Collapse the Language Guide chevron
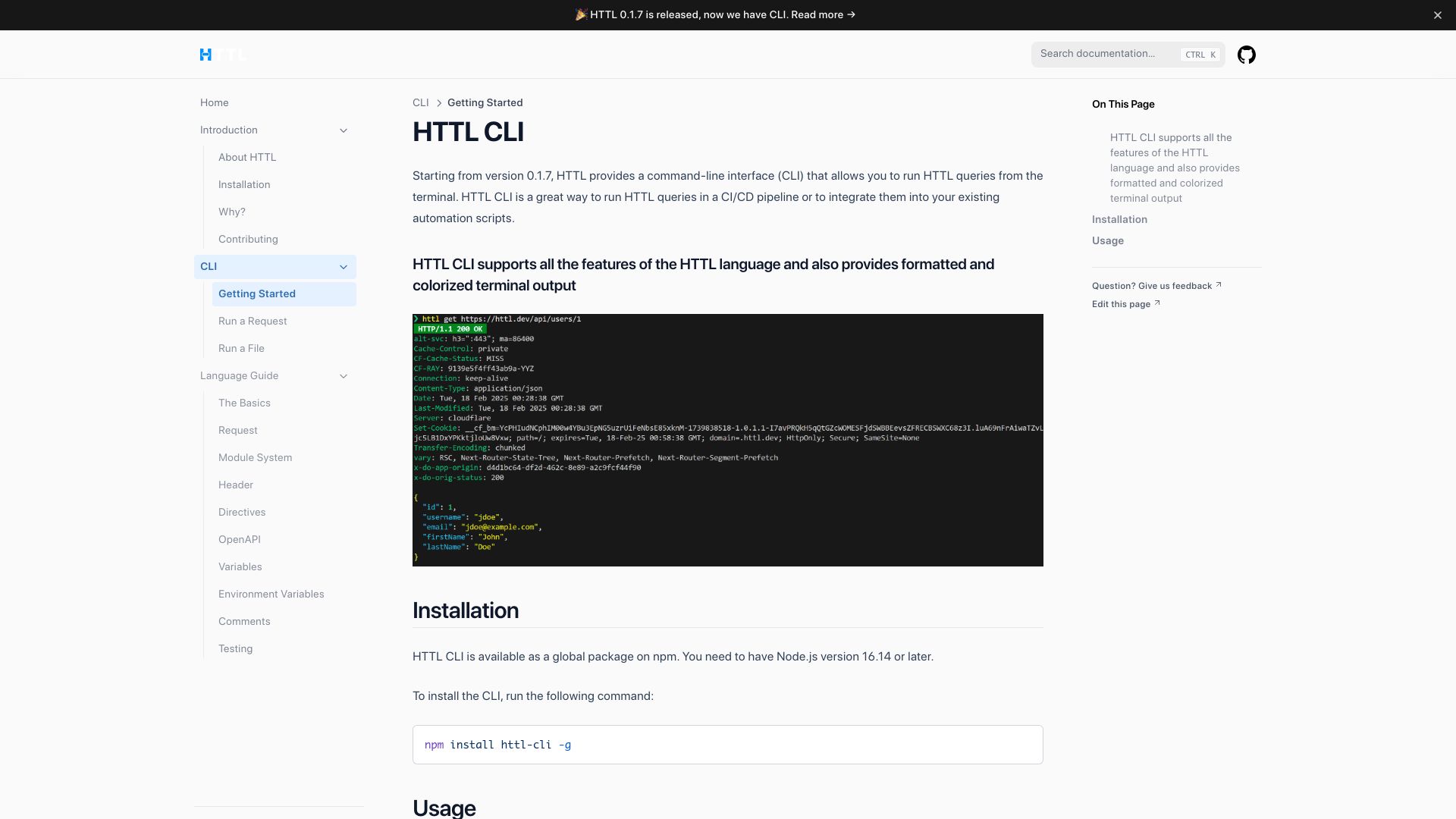This screenshot has height=819, width=1456. pos(344,376)
